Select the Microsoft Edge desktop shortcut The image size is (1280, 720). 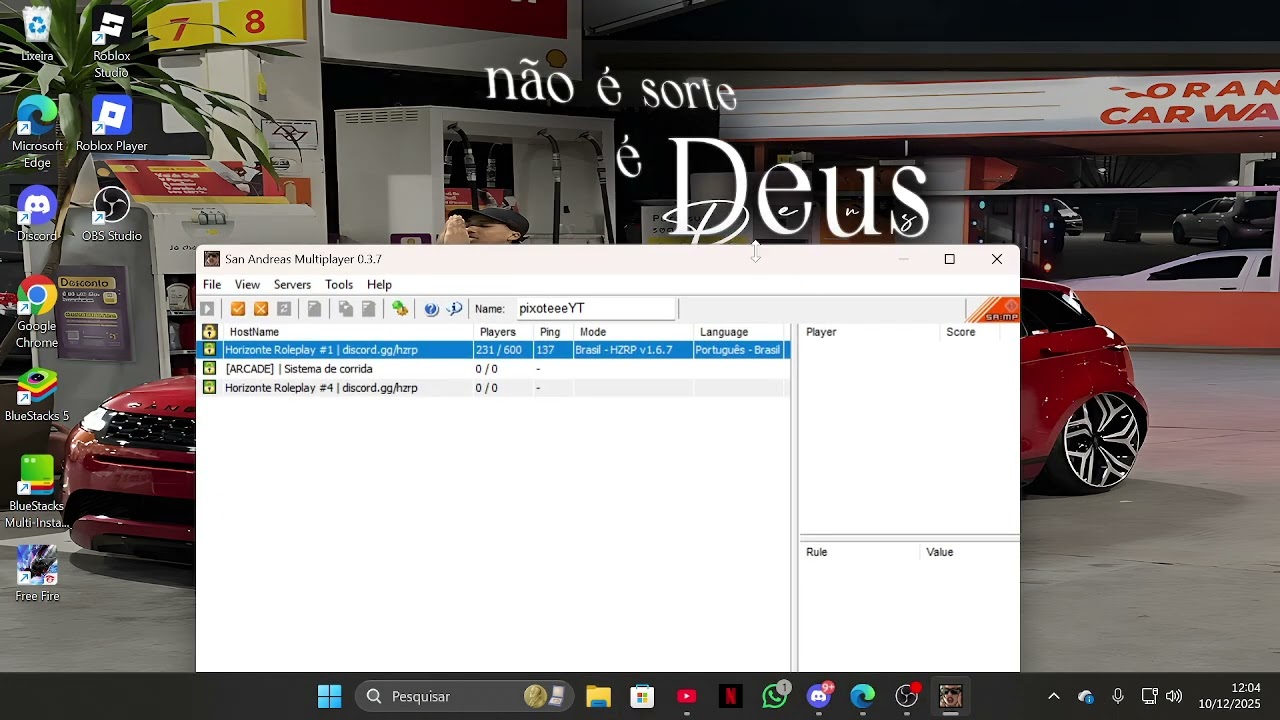pos(37,132)
